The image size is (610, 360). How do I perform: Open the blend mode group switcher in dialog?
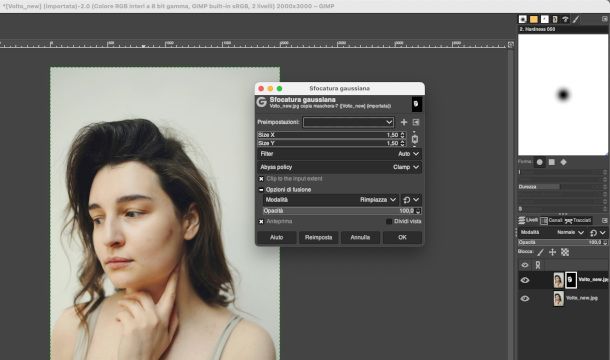411,200
